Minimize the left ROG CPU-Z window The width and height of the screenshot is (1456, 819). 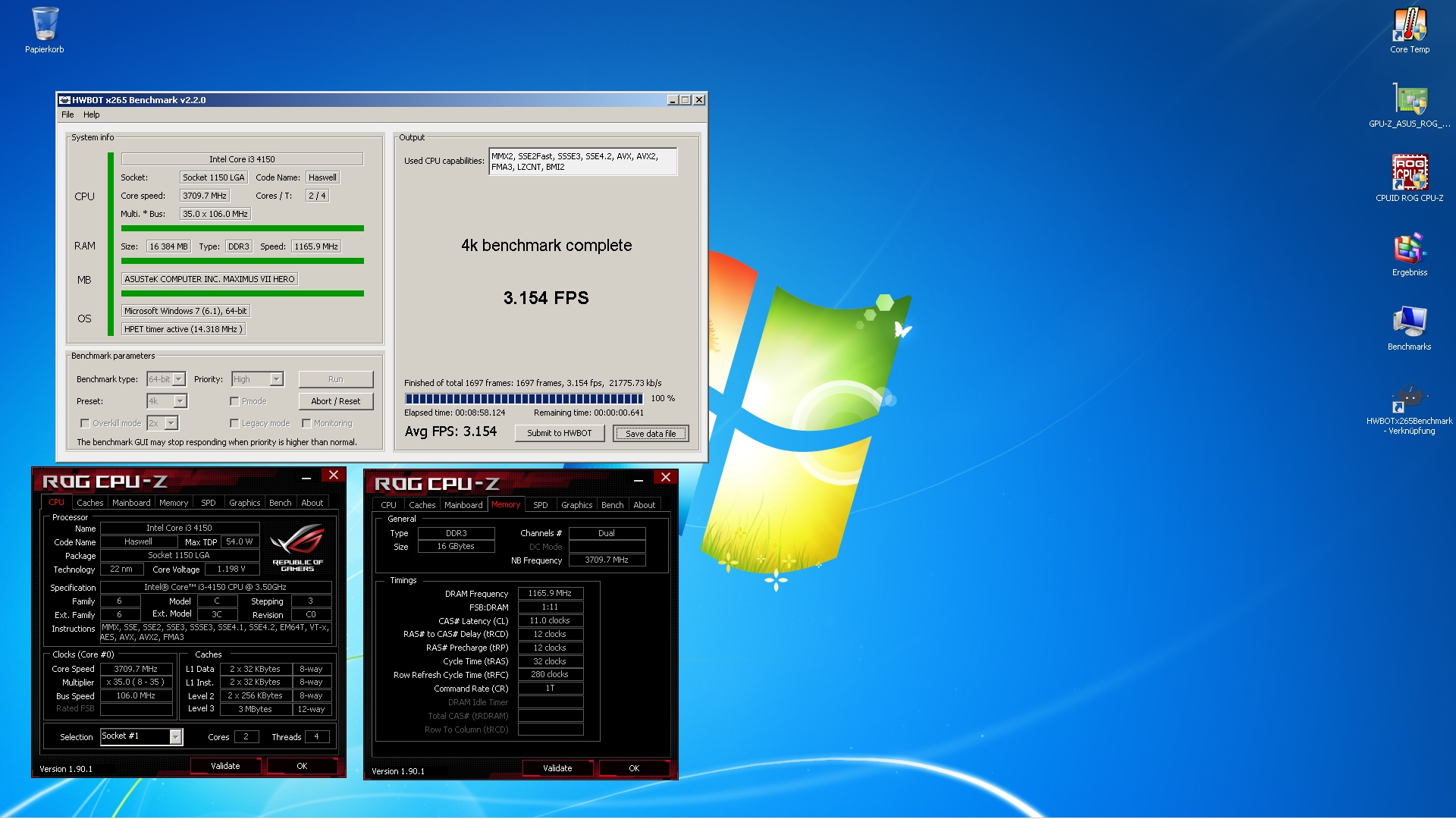[x=306, y=478]
